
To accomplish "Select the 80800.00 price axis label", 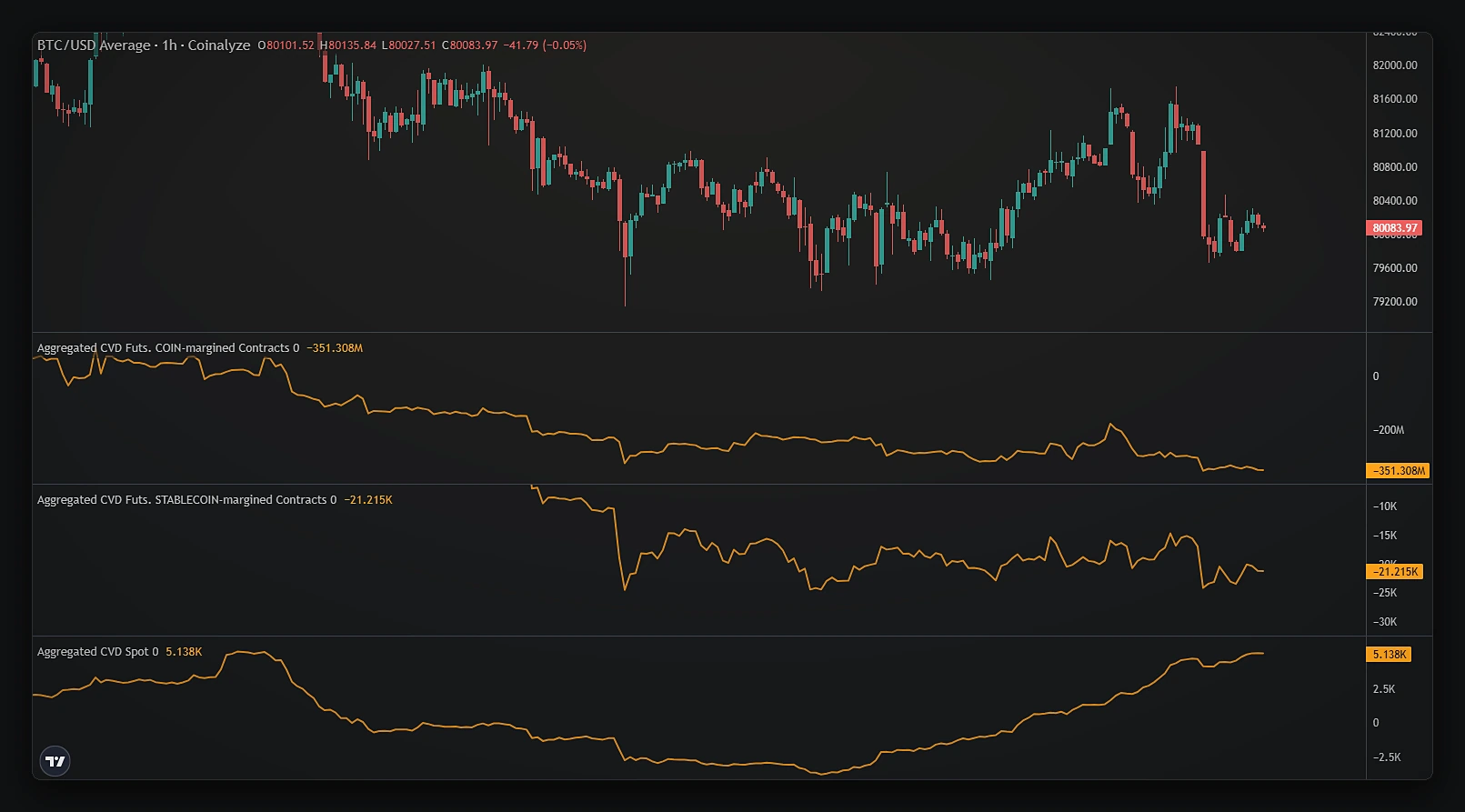I will coord(1395,167).
